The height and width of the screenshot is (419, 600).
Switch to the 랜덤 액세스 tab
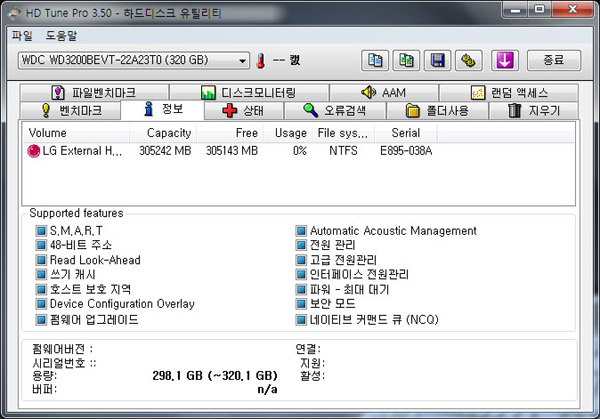[509, 93]
